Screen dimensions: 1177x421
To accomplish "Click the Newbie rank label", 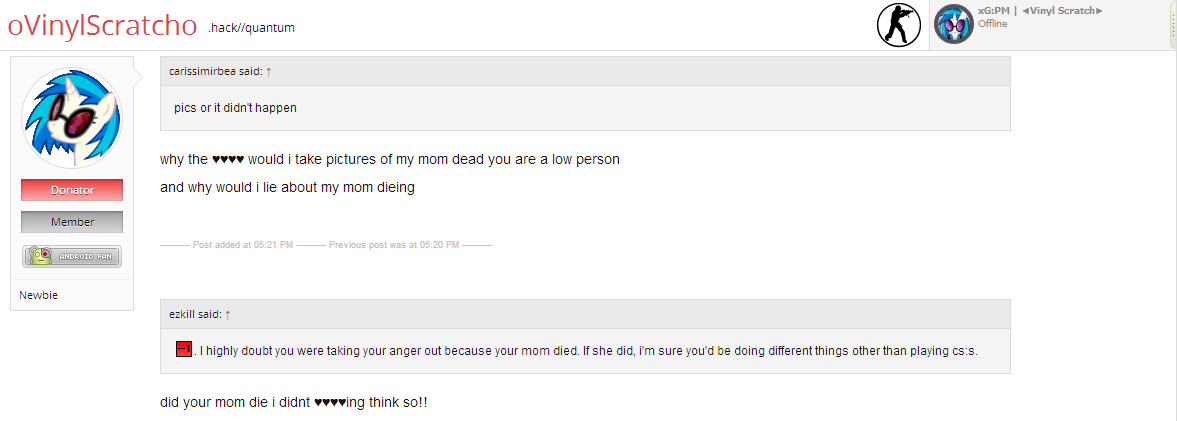I will (x=39, y=295).
